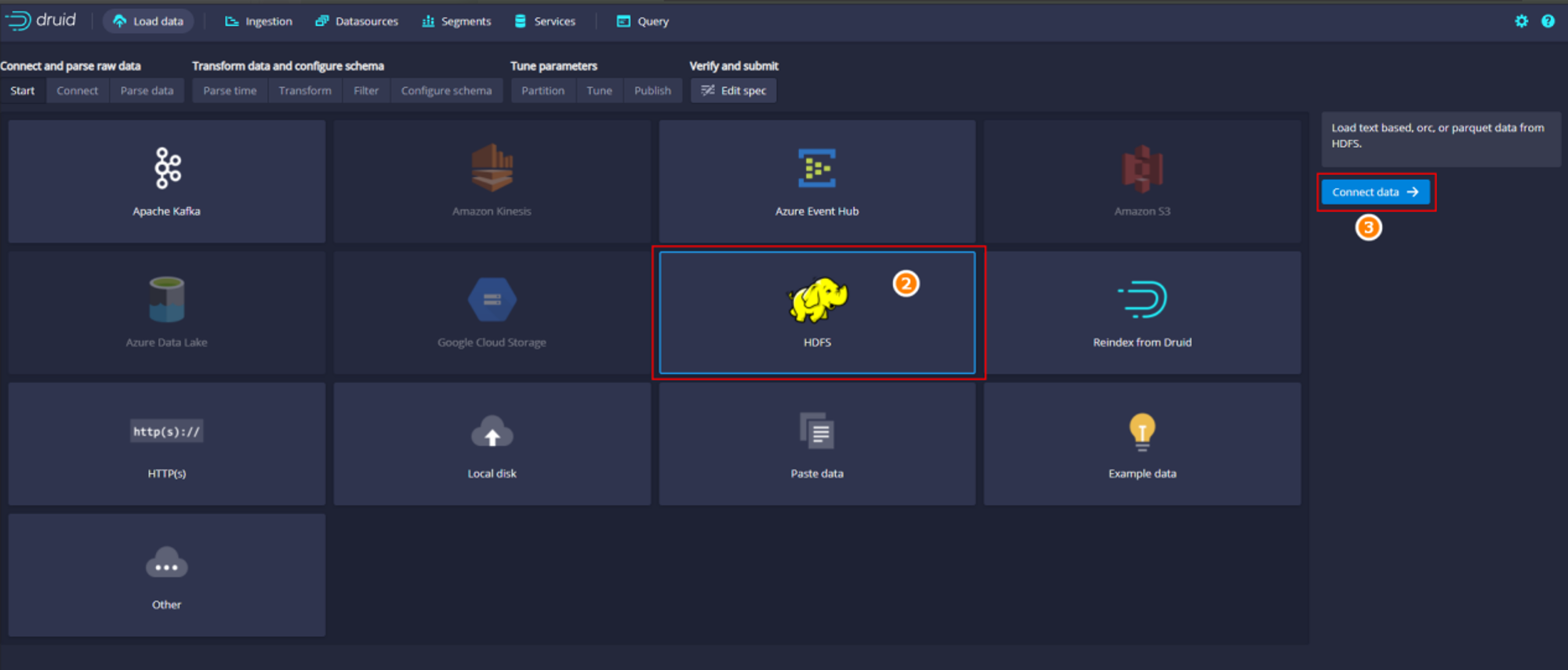Image resolution: width=1568 pixels, height=670 pixels.
Task: Click the 'Load text based, orc' description
Action: 1438,136
